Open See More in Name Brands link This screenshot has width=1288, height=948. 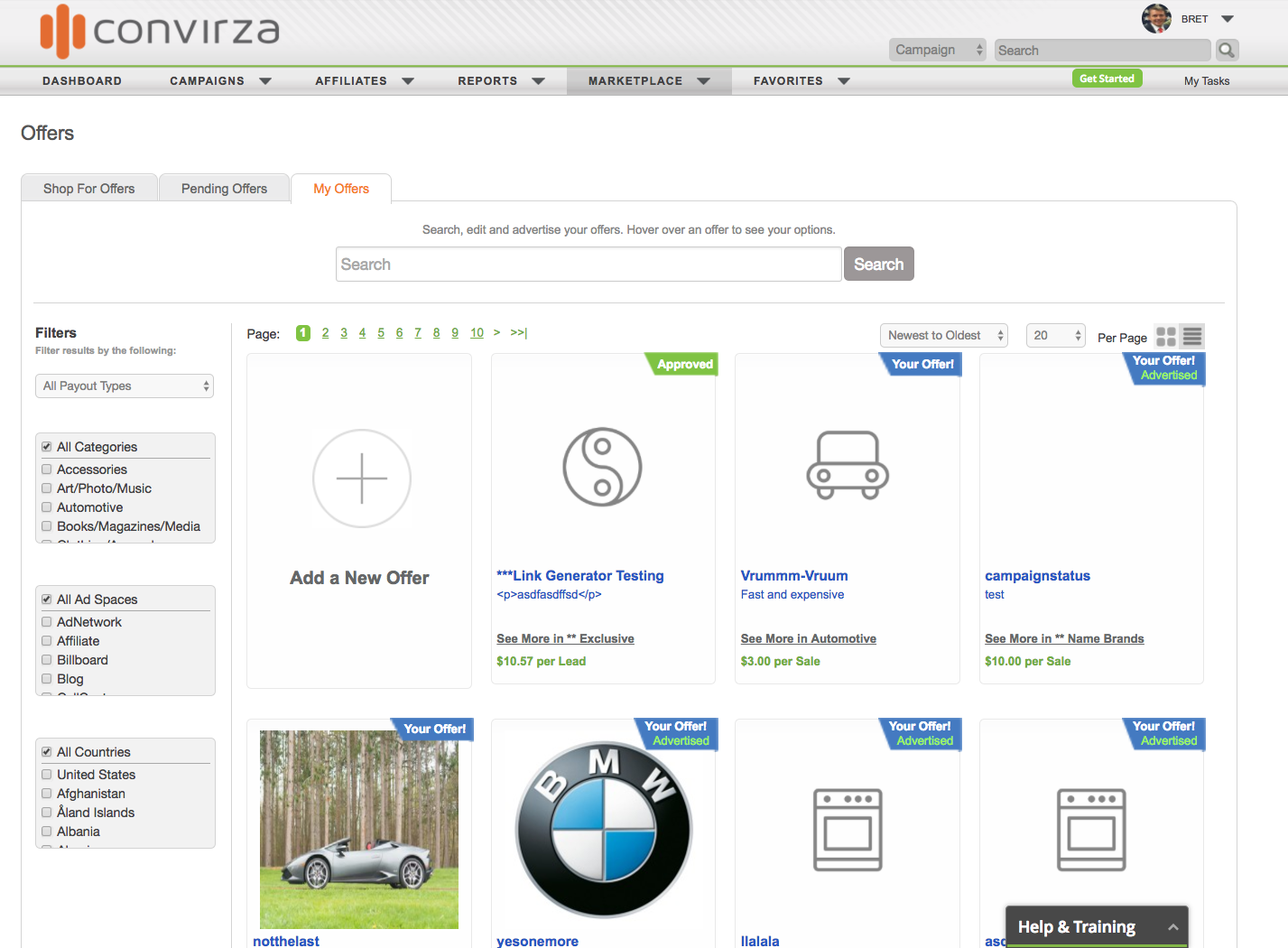click(x=1064, y=639)
